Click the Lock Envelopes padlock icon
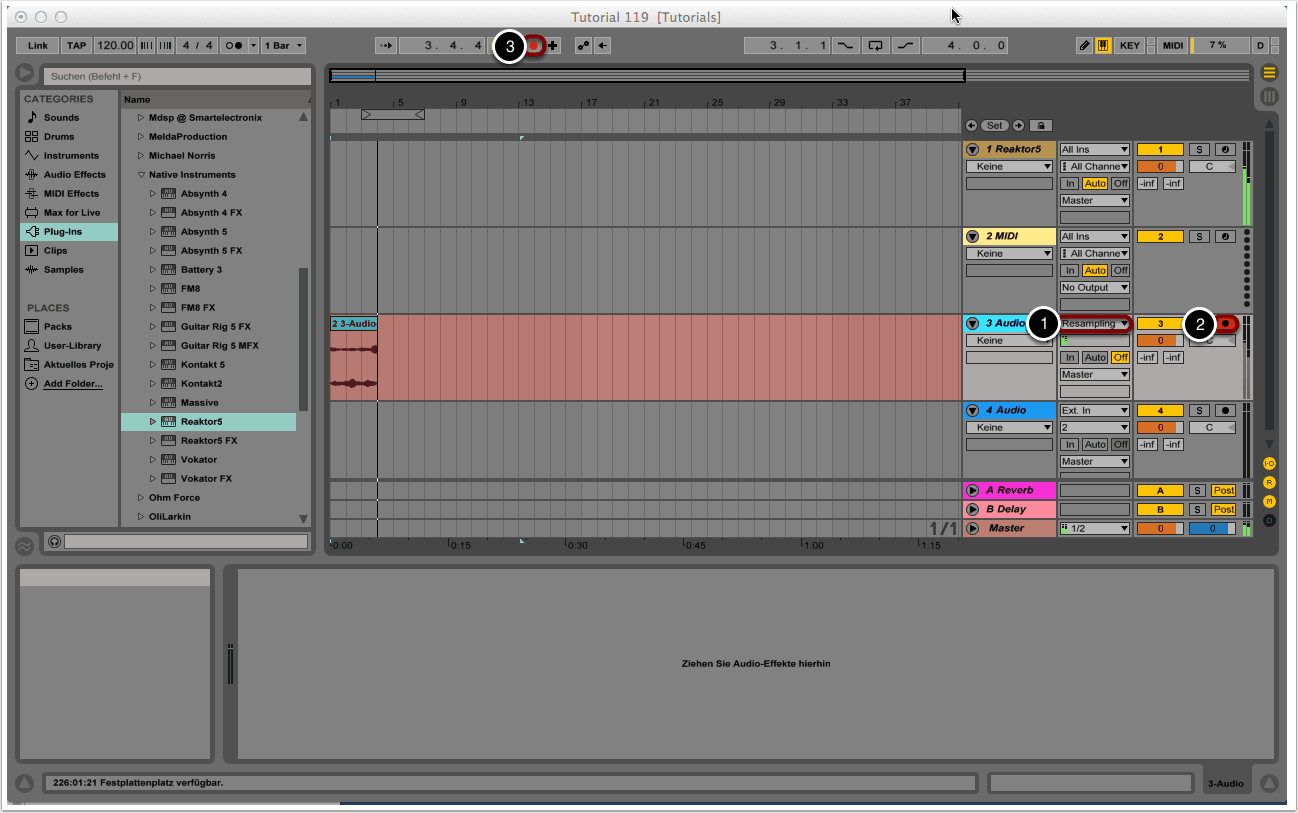This screenshot has height=813, width=1298. click(1041, 126)
